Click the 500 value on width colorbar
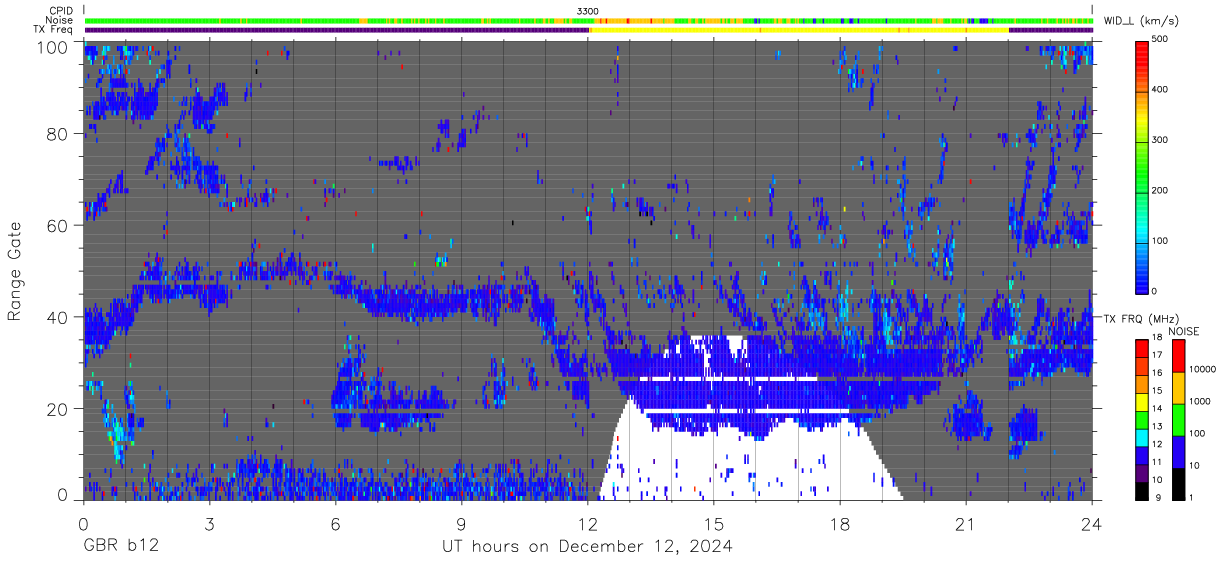This screenshot has height=567, width=1228. point(1162,38)
